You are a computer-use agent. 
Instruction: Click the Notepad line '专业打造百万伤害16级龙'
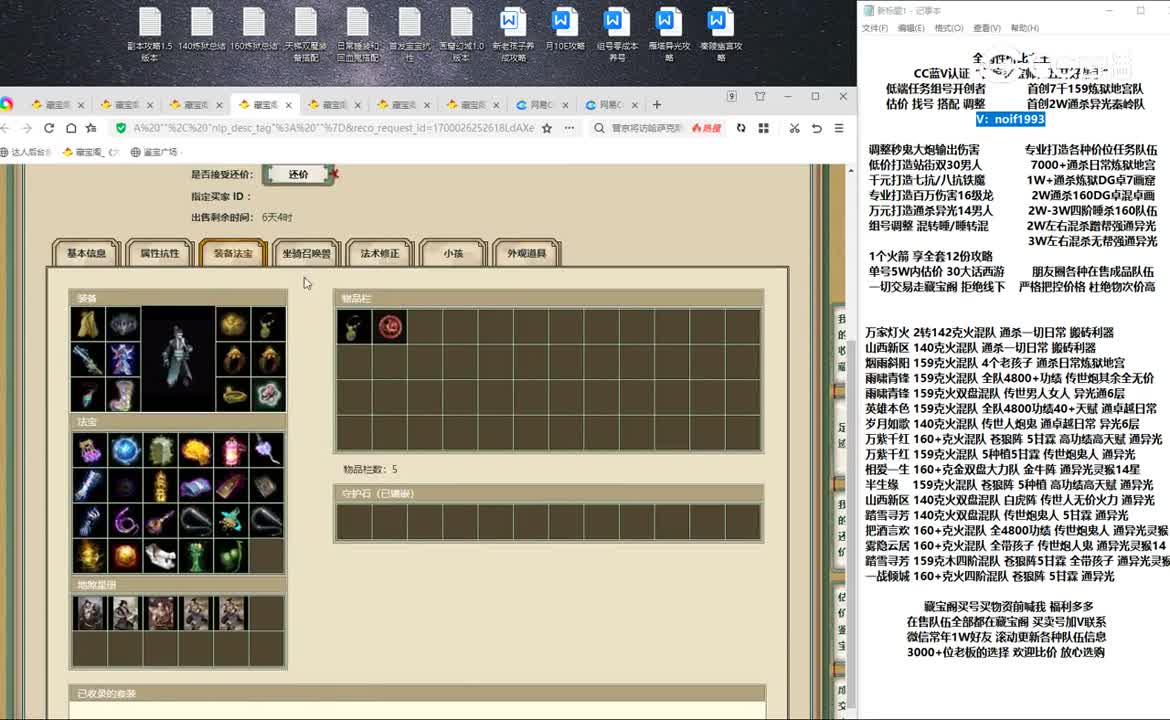(x=930, y=195)
